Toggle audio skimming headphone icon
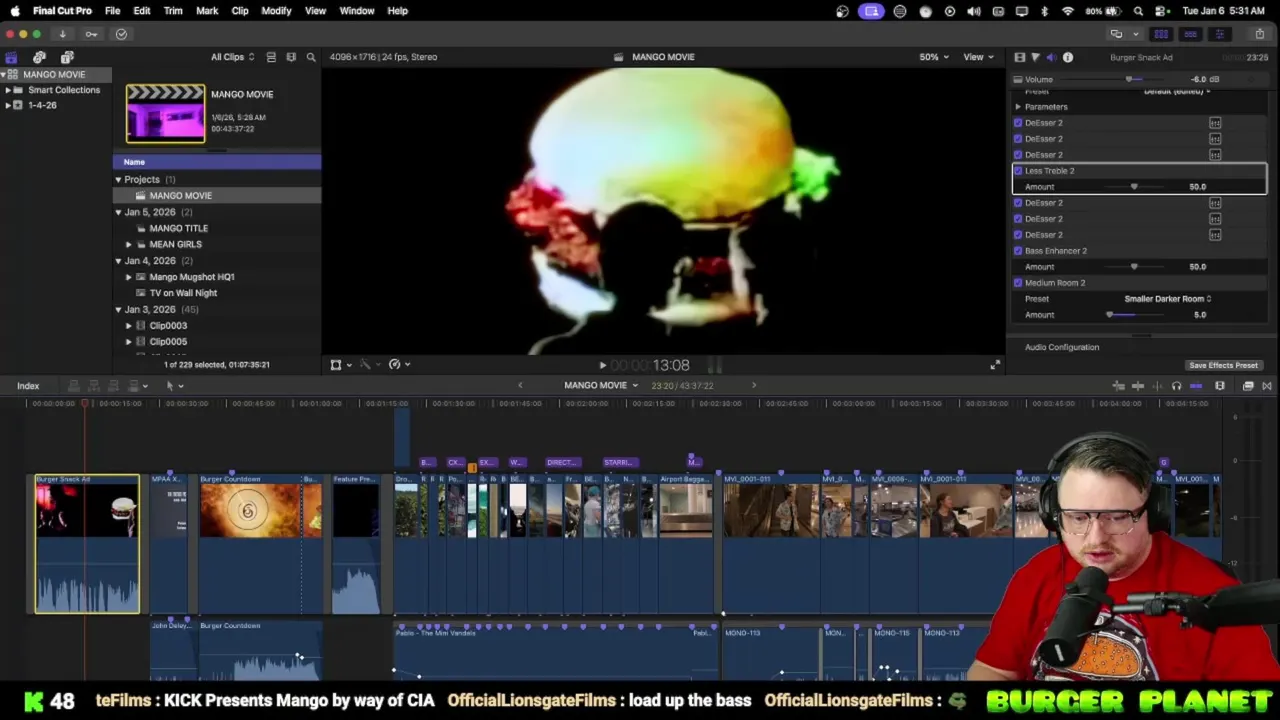Screen dimensions: 1280x720 point(1177,386)
